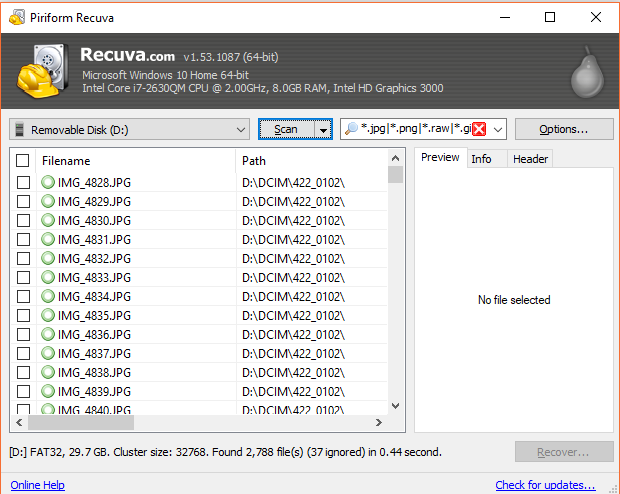
Task: Check the box for IMG_4833.JPG
Action: (x=23, y=277)
